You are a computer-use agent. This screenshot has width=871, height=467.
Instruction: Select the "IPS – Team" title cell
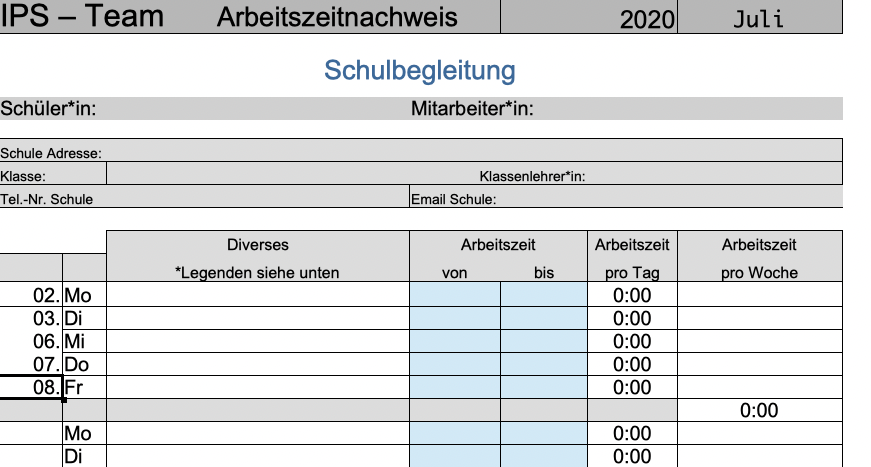click(x=84, y=17)
